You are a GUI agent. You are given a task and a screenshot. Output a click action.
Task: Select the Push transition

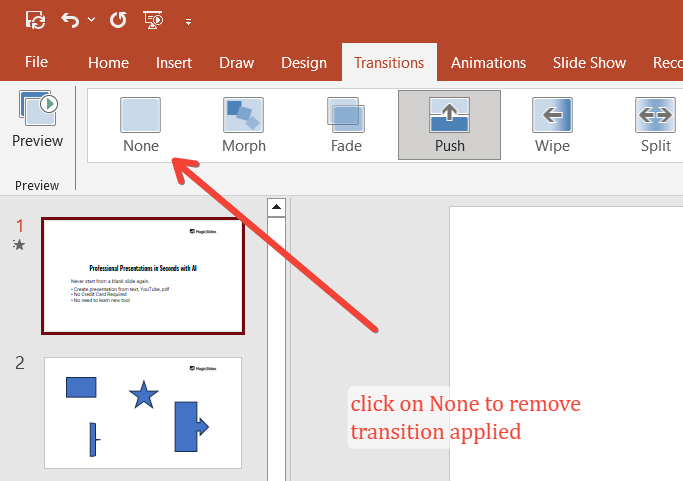(x=450, y=125)
